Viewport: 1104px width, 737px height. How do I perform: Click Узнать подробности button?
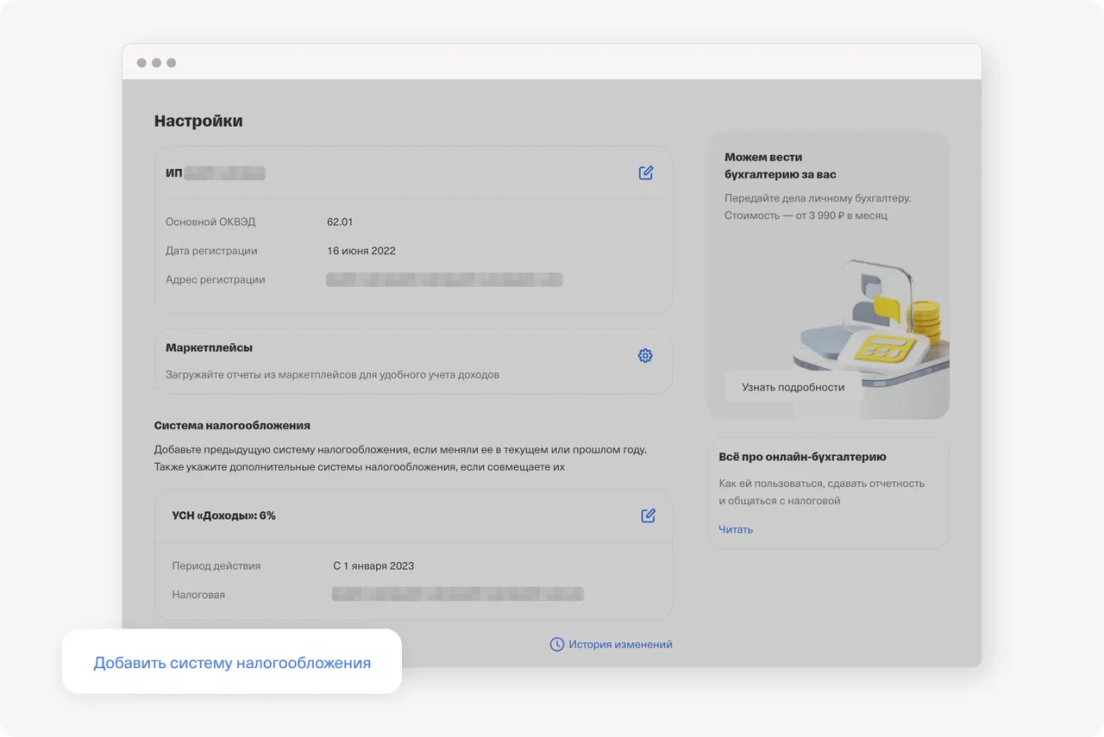tap(793, 387)
